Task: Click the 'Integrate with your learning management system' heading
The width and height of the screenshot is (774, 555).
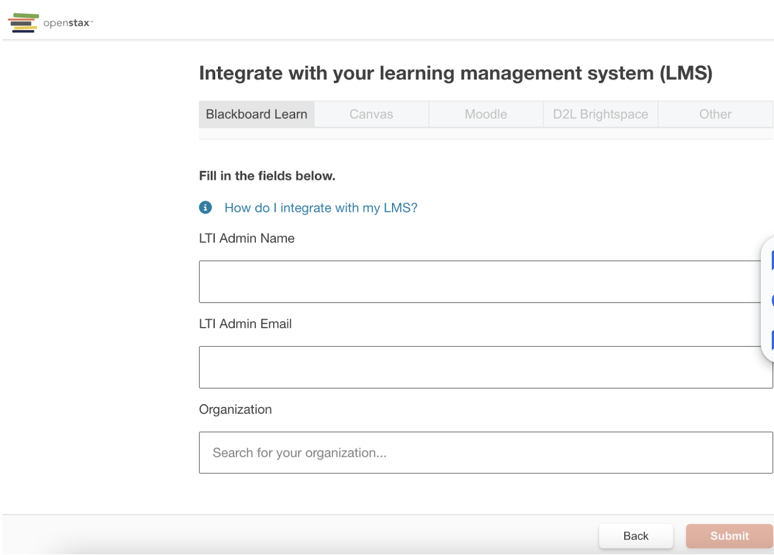Action: pos(456,73)
